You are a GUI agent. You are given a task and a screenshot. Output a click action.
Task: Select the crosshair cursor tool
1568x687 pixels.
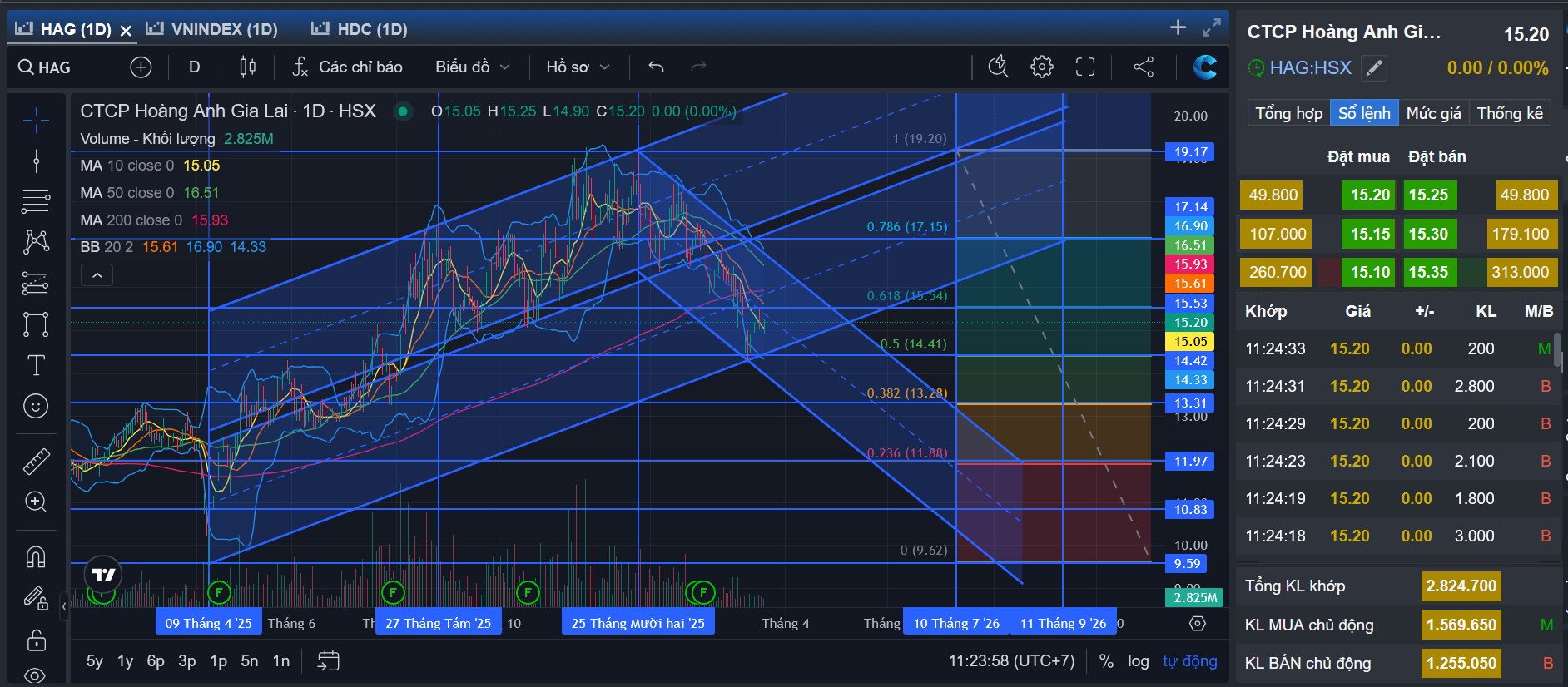point(36,121)
